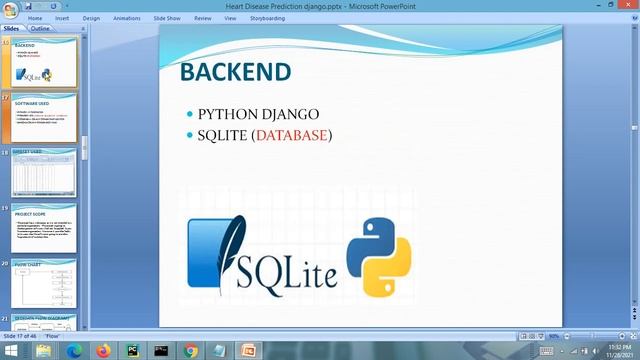
Task: Open the Review ribbon tab
Action: point(202,18)
